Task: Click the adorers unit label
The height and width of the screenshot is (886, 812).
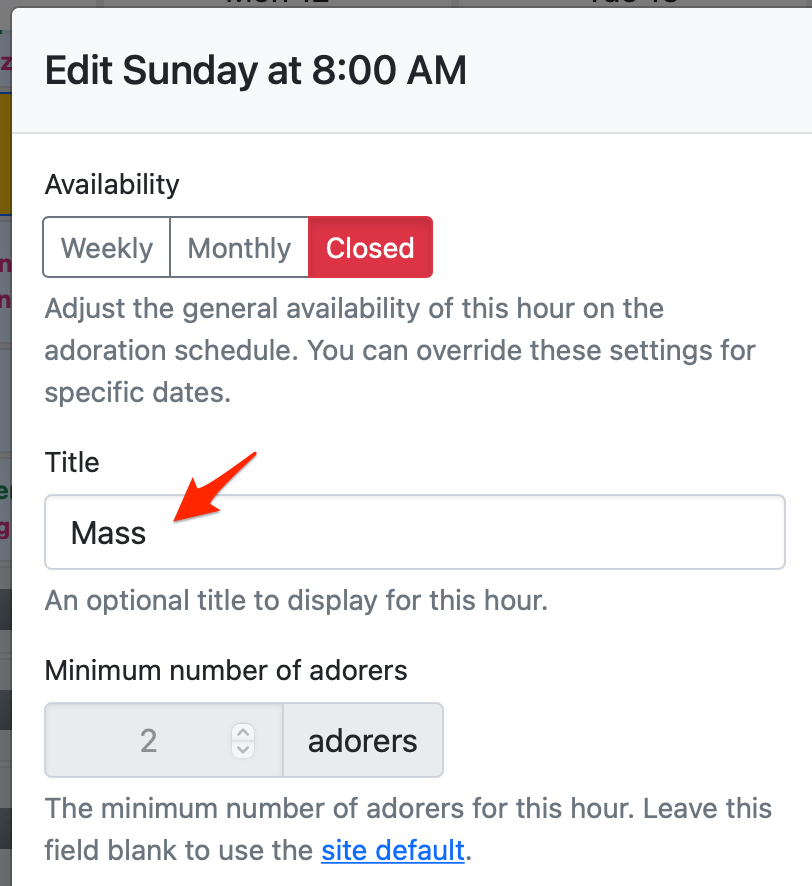Action: click(x=363, y=741)
